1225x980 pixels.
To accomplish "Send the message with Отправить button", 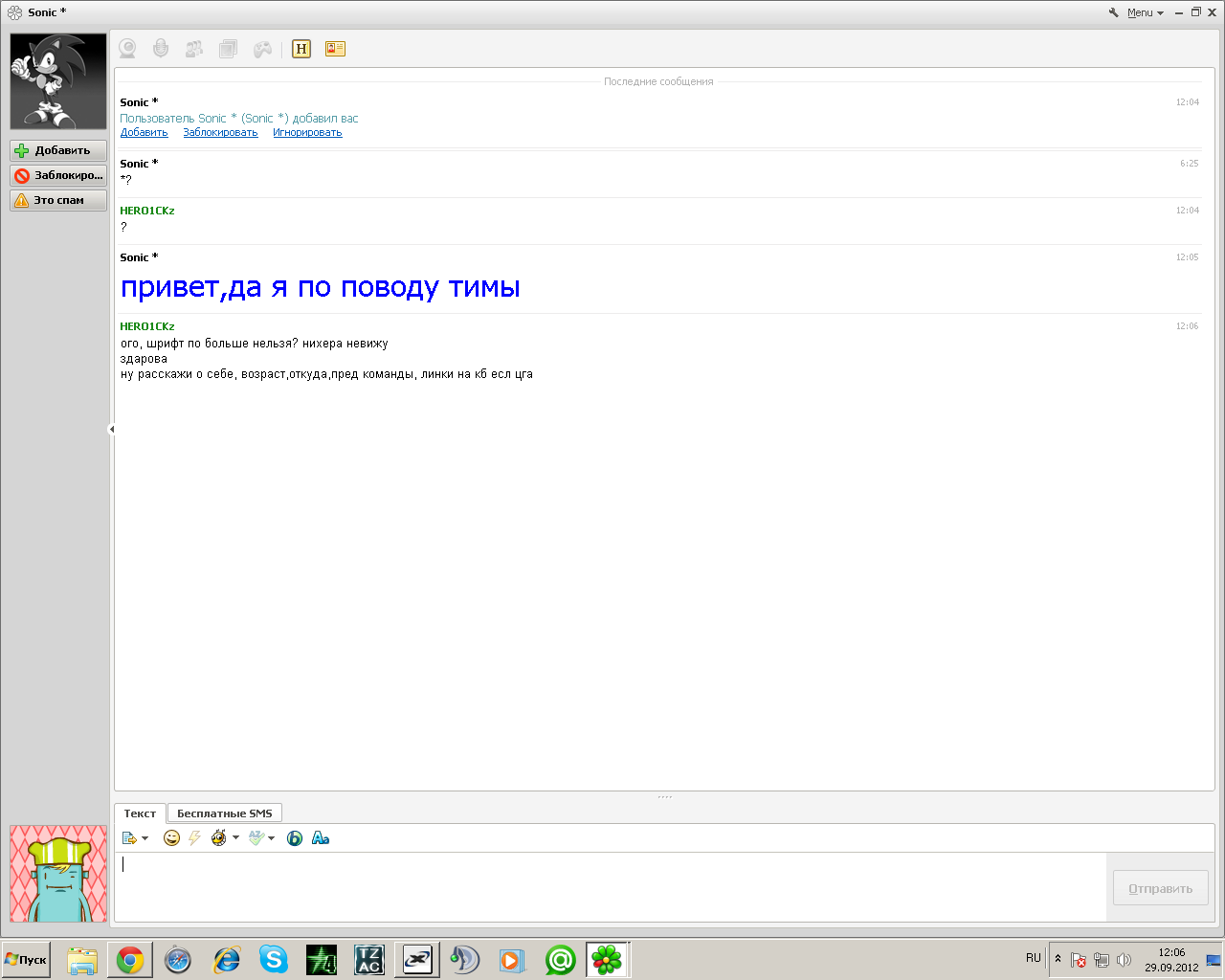I will [1161, 888].
